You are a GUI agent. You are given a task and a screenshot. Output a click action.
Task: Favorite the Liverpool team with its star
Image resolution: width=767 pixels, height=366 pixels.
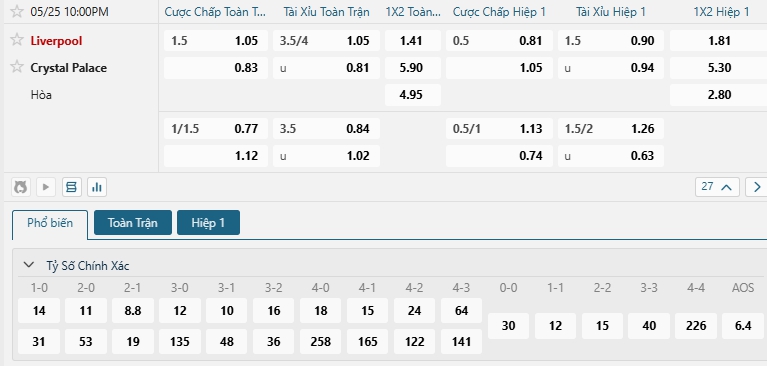(17, 40)
